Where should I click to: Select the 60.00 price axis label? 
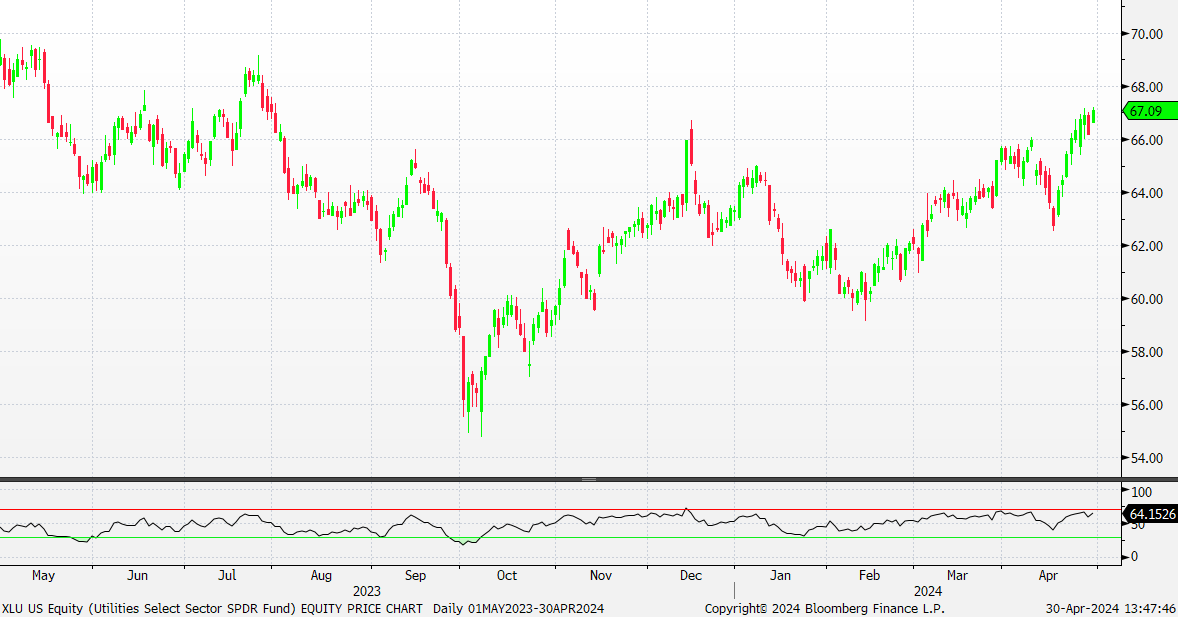[x=1146, y=299]
